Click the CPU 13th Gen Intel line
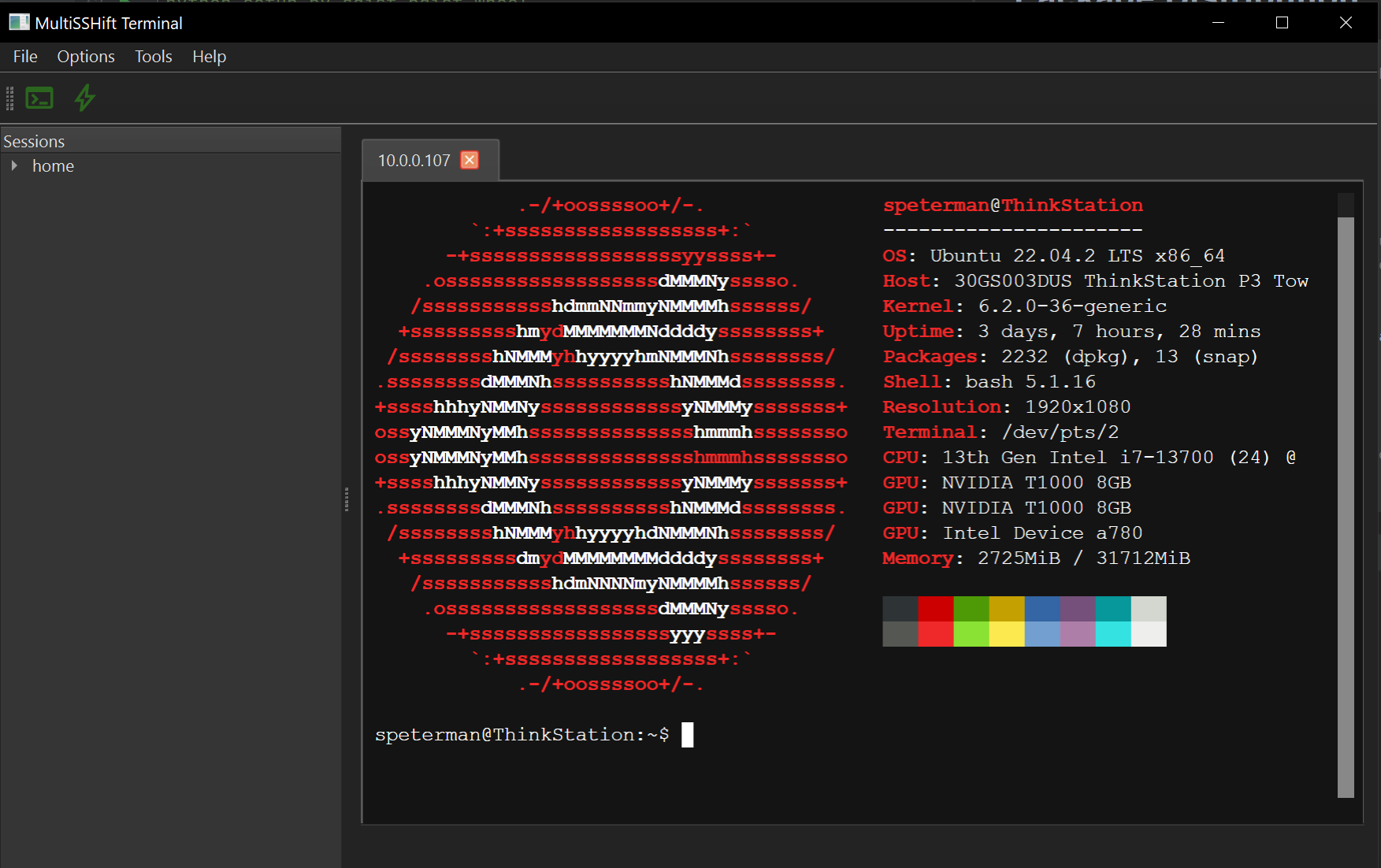The height and width of the screenshot is (868, 1381). pyautogui.click(x=1090, y=458)
